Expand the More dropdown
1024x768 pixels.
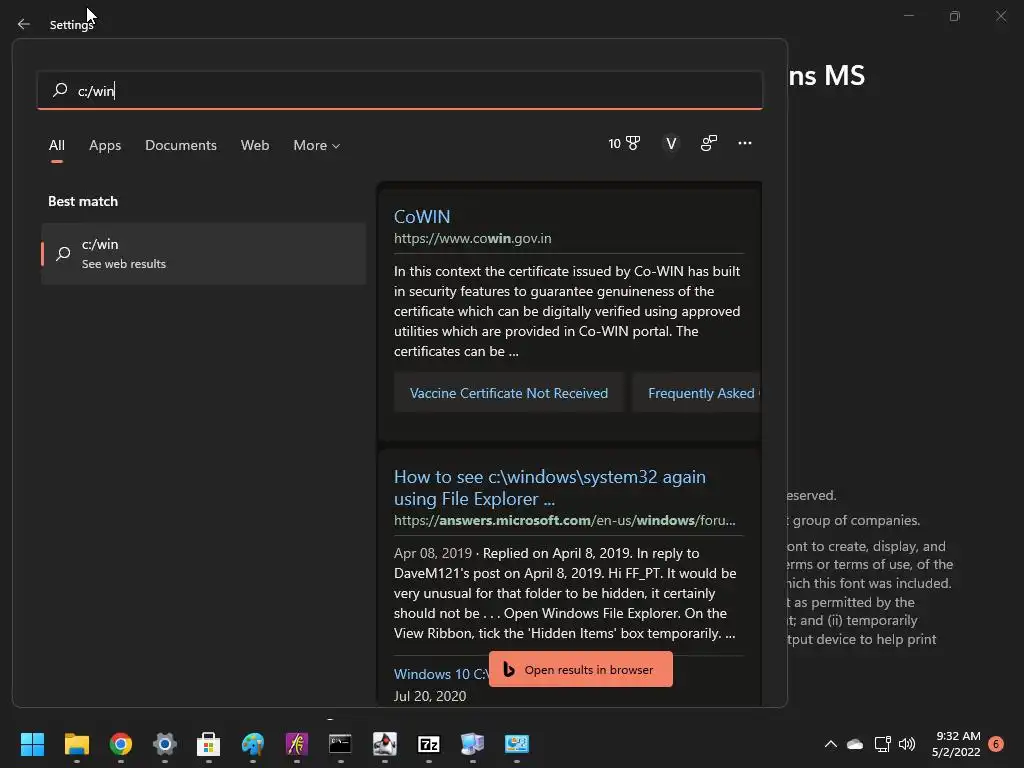tap(317, 145)
